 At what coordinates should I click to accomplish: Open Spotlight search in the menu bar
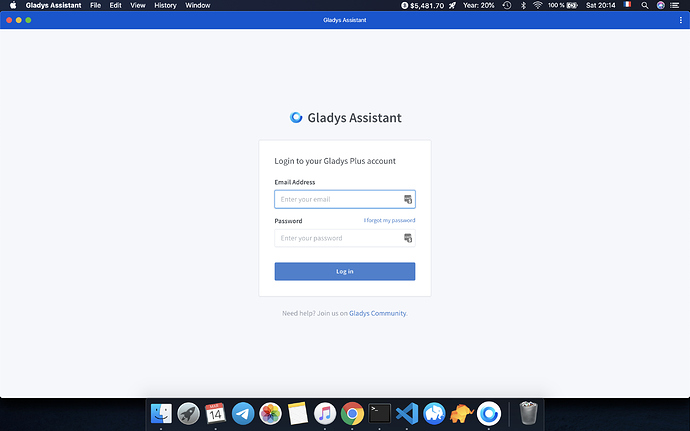(645, 5)
